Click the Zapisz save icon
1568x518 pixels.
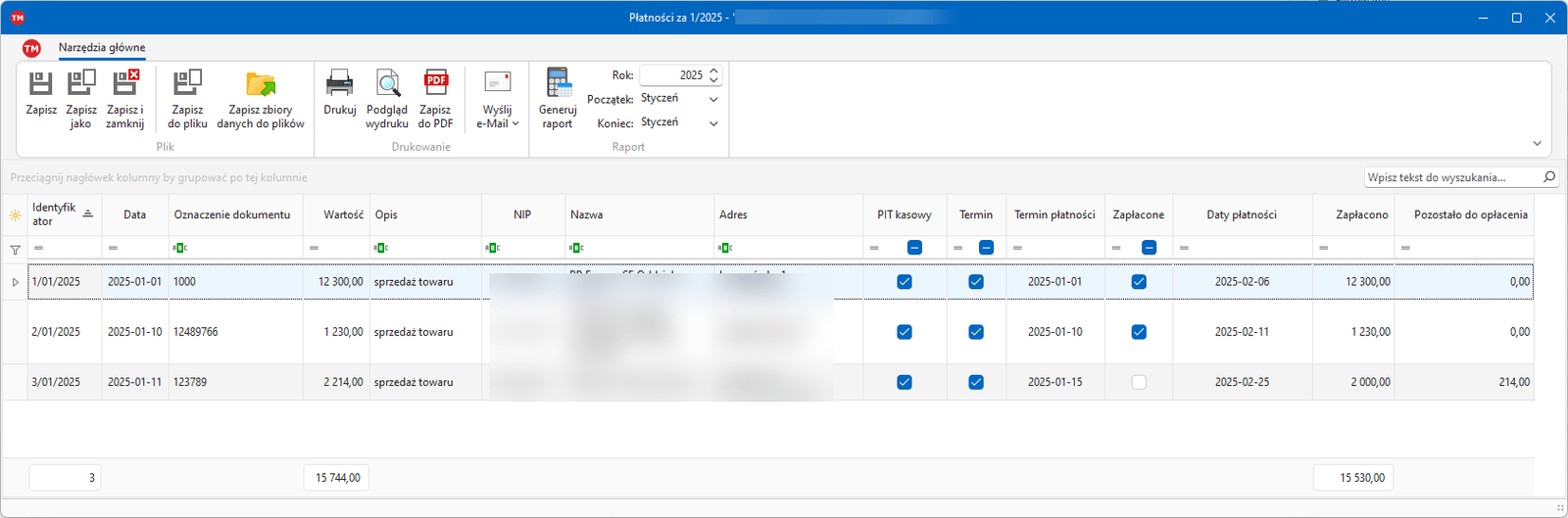click(x=41, y=84)
